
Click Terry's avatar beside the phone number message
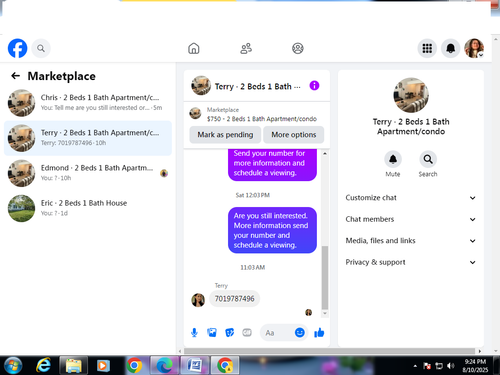point(198,300)
